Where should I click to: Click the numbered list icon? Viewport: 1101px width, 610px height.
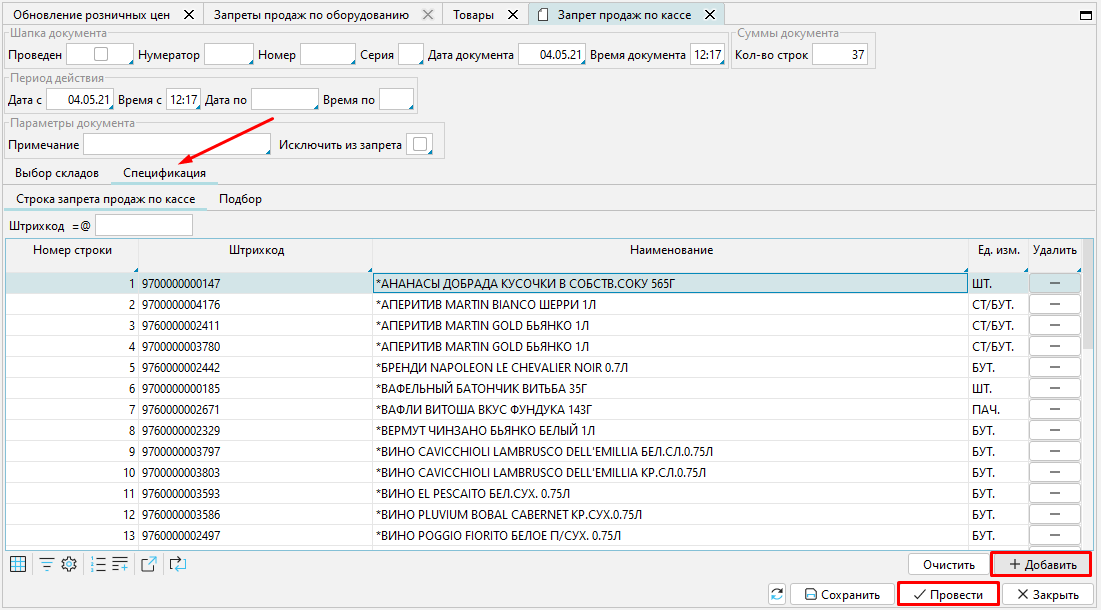coord(98,564)
